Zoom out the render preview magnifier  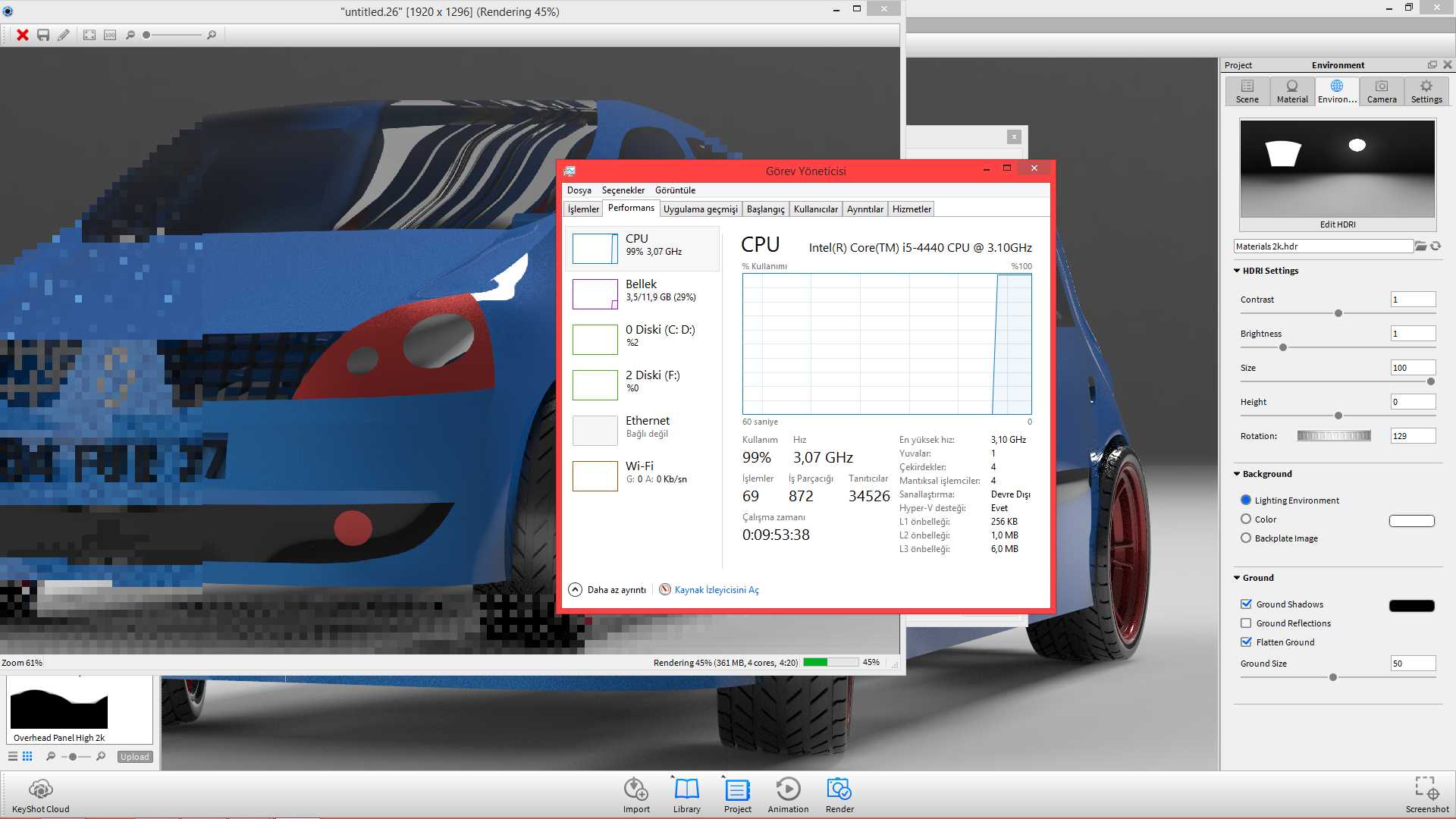tap(130, 35)
